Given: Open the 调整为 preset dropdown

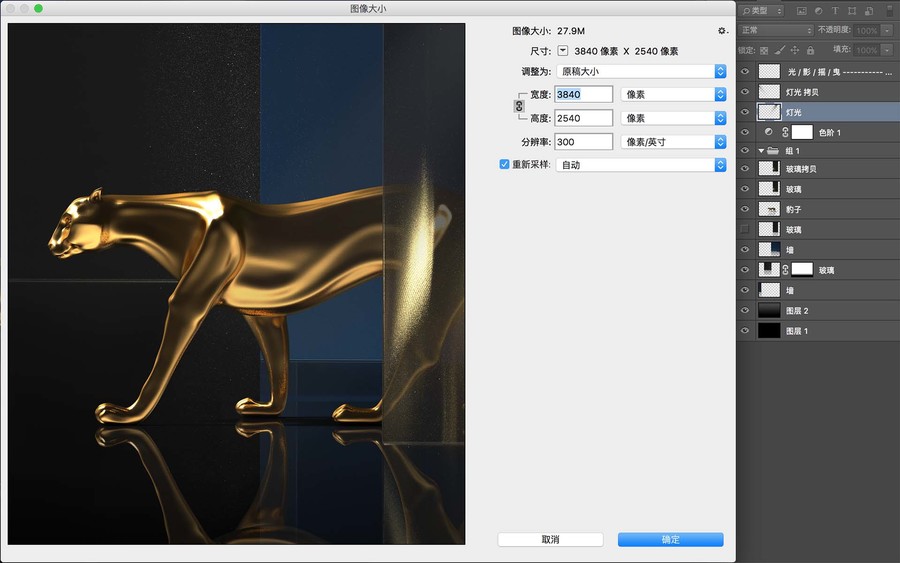Looking at the screenshot, I should coord(642,71).
